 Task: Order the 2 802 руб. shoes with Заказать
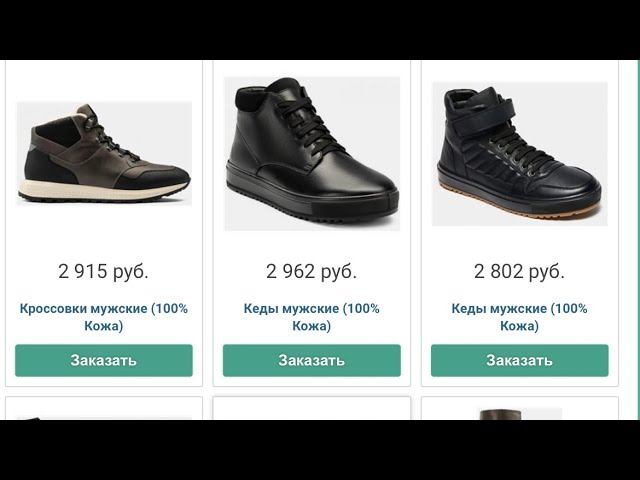[520, 360]
